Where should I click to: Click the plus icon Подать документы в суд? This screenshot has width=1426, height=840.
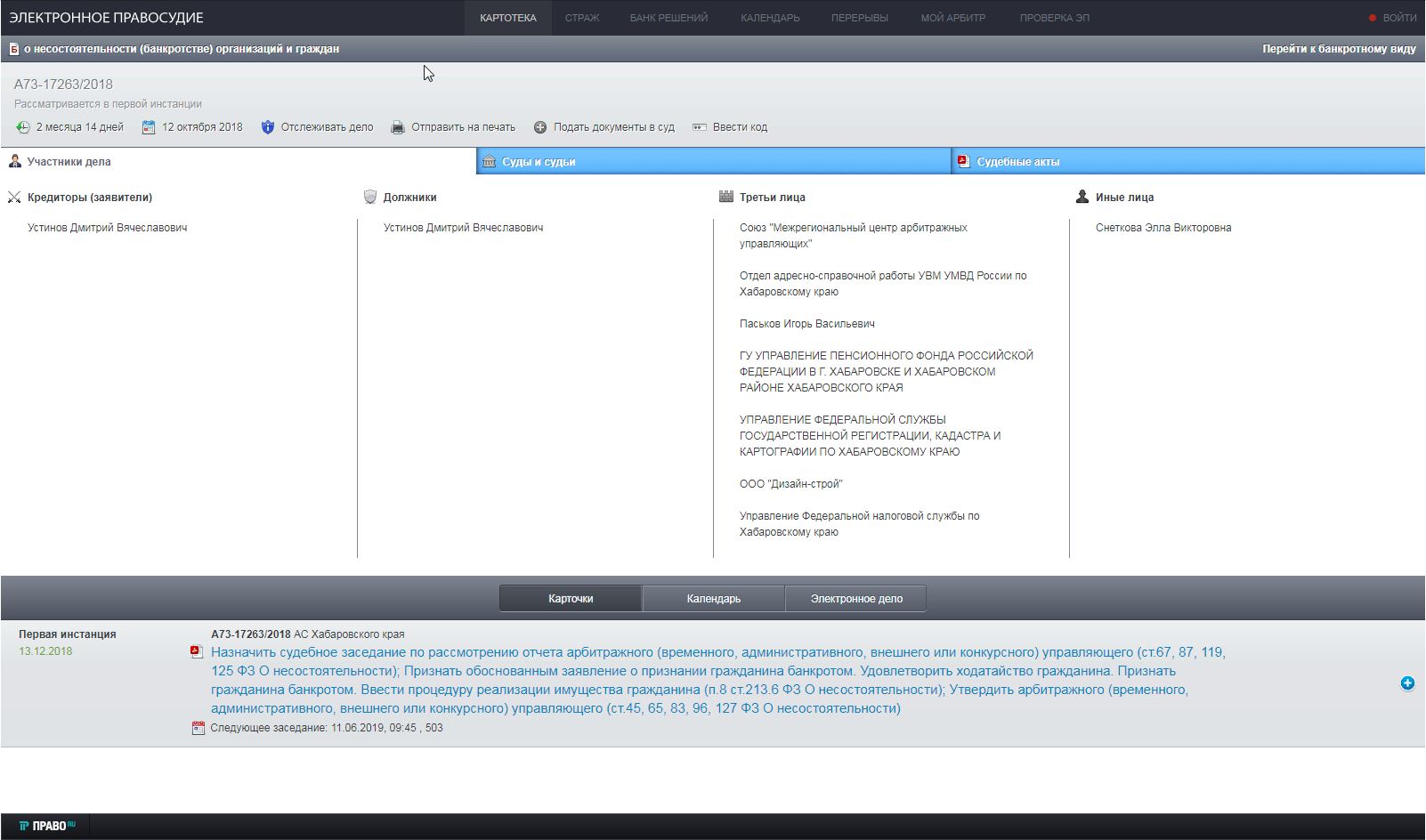click(540, 127)
